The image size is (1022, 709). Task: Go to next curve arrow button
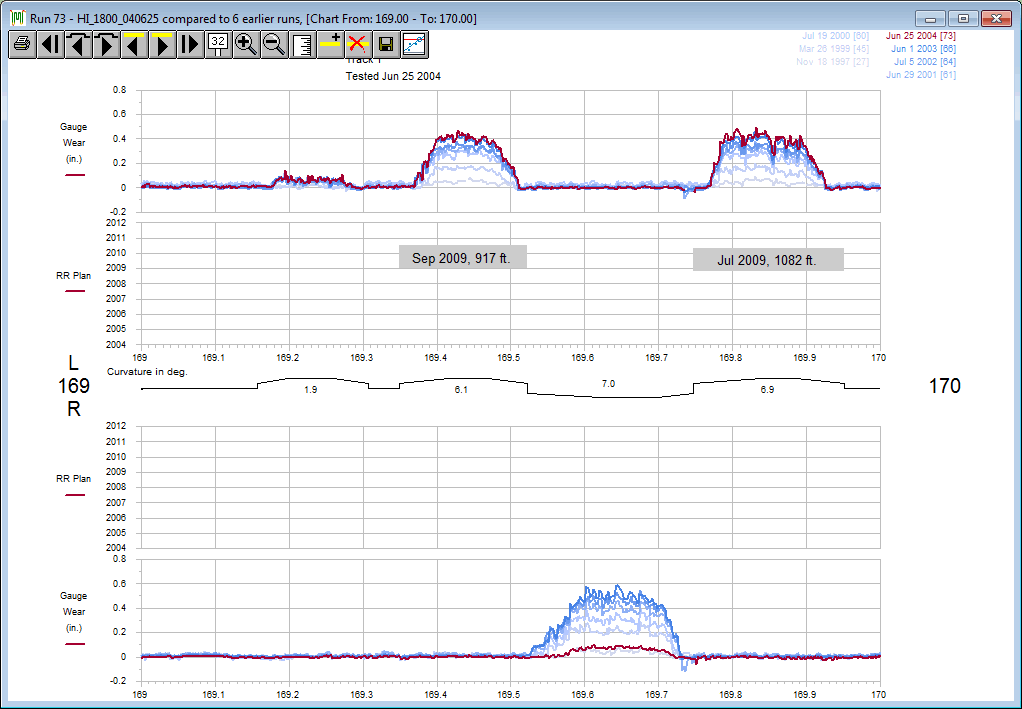[x=106, y=44]
